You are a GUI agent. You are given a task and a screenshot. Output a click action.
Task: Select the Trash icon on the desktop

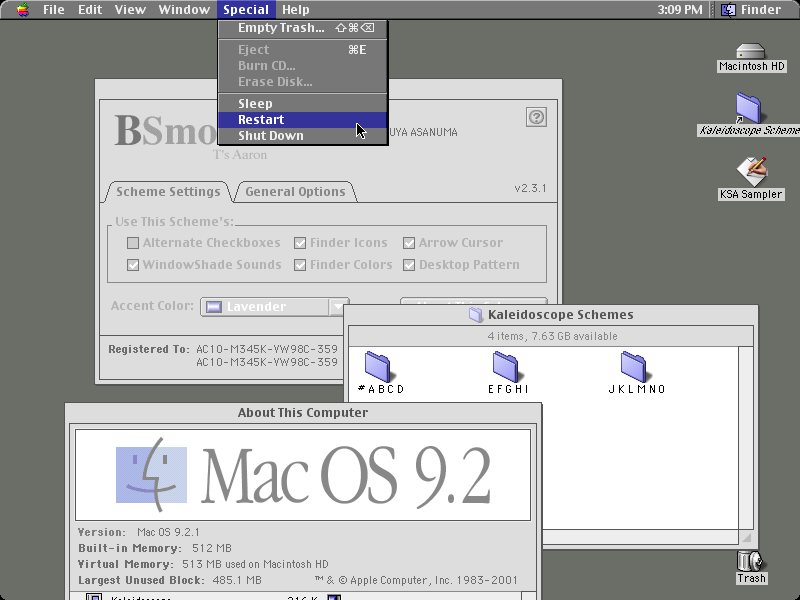(x=750, y=561)
